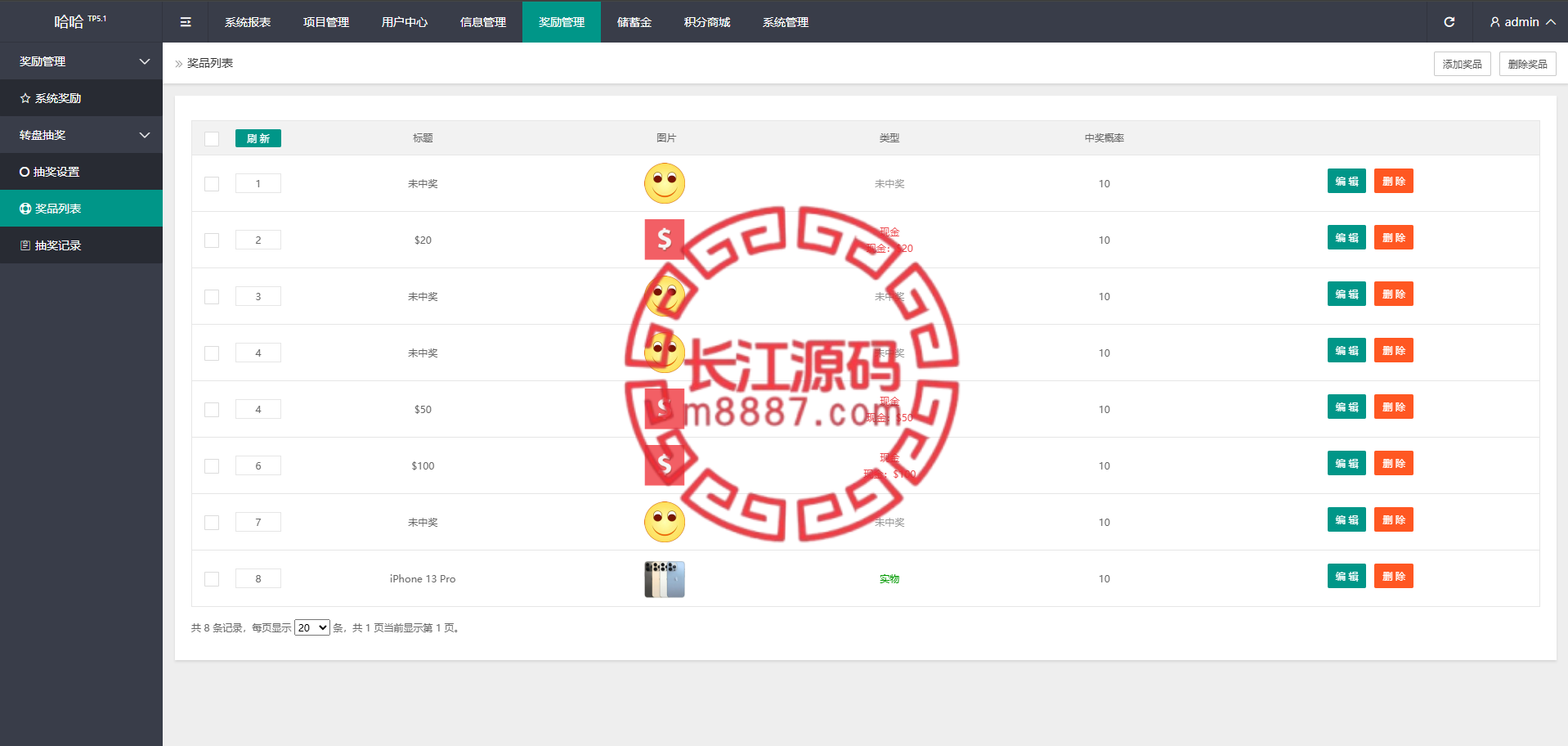The height and width of the screenshot is (746, 1568).
Task: Delete the $50 prize
Action: point(1394,407)
